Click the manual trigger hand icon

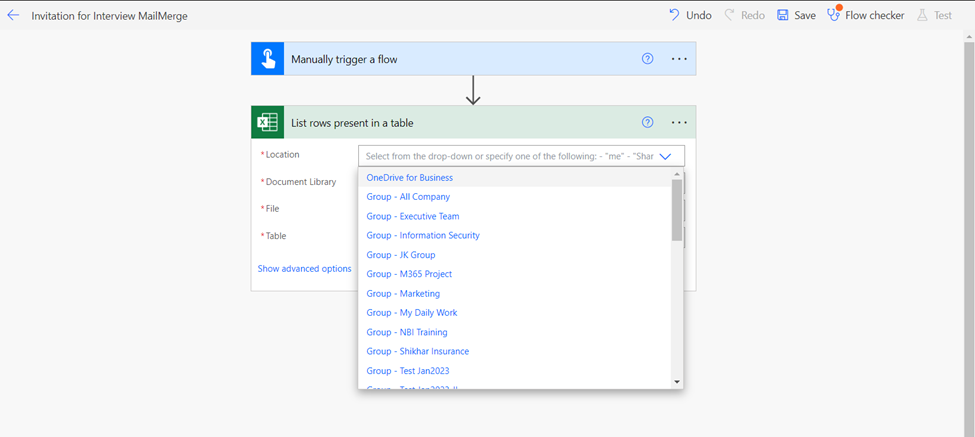click(267, 59)
